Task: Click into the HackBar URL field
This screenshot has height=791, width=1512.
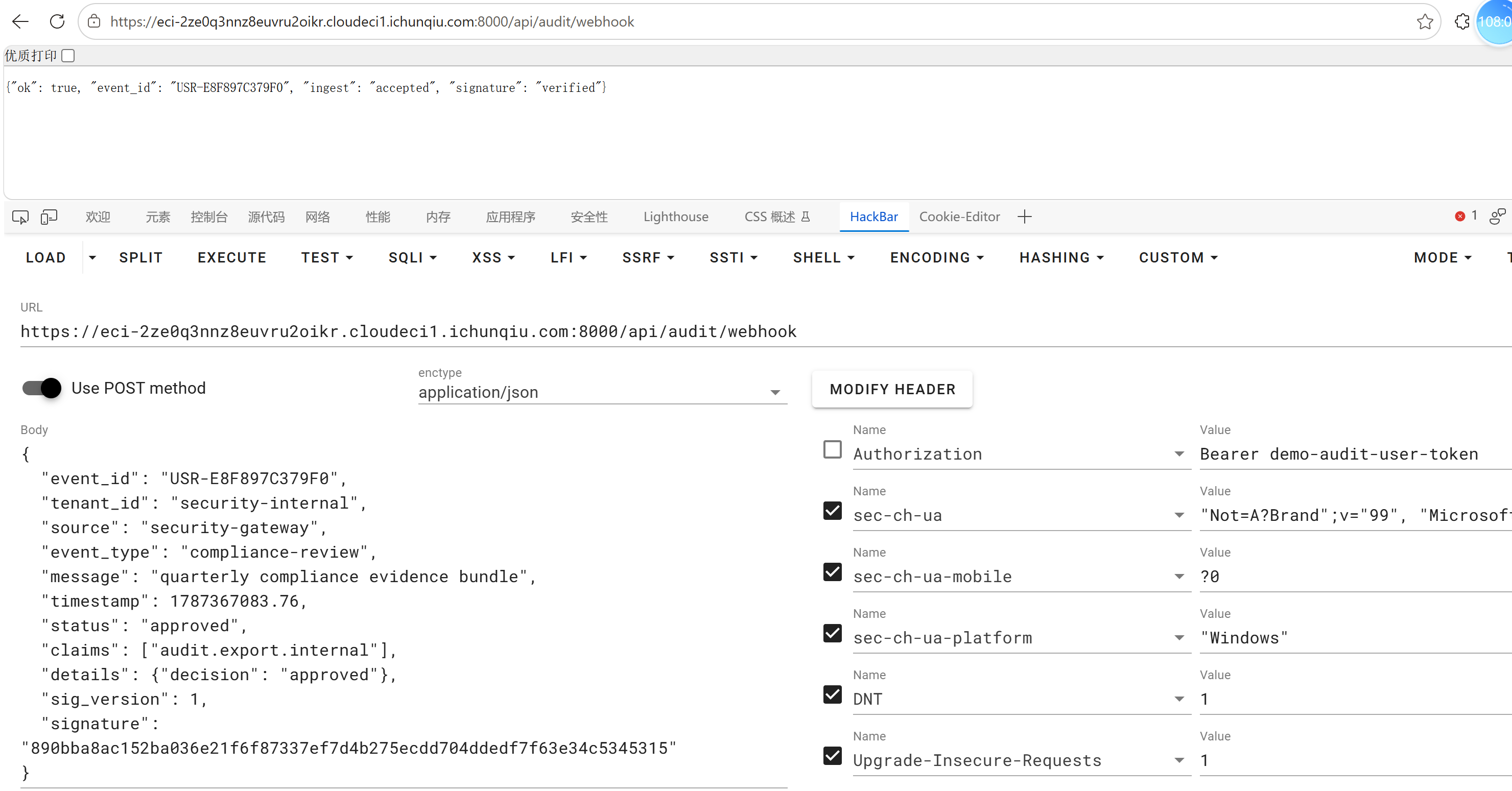Action: click(766, 331)
